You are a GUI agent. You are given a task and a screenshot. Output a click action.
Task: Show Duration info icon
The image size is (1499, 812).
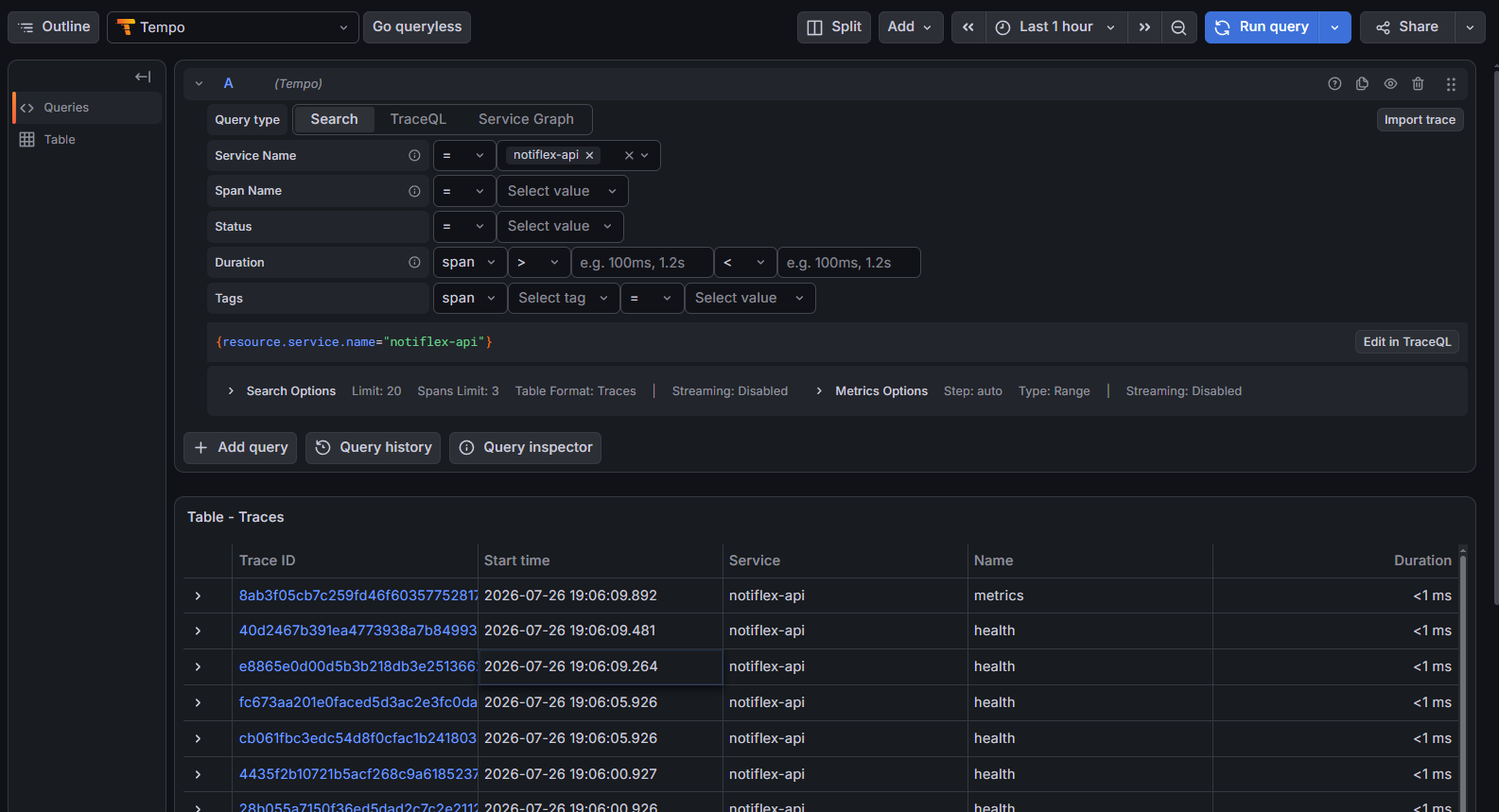[414, 263]
